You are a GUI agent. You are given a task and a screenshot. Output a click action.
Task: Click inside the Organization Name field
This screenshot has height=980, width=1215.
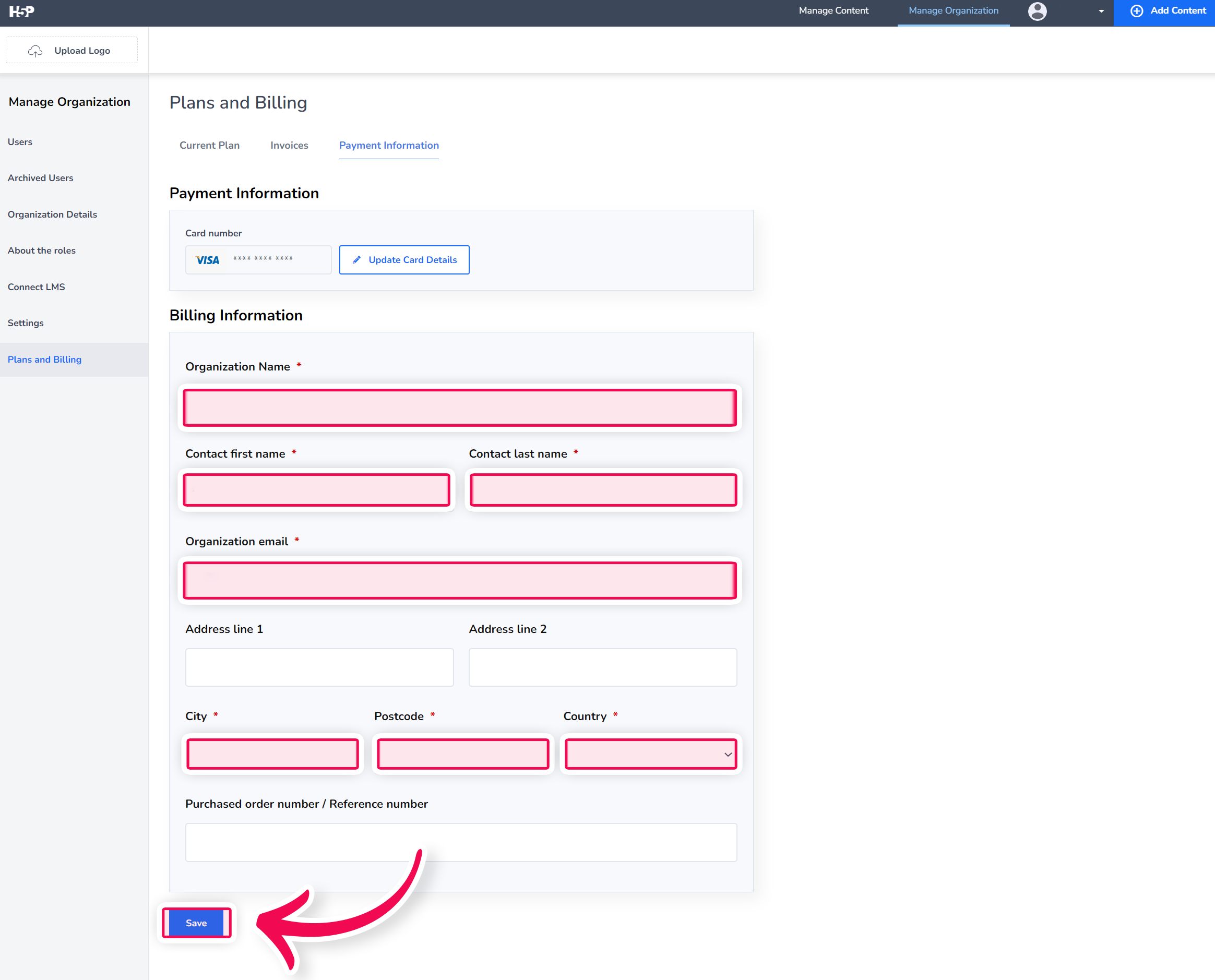coord(460,408)
